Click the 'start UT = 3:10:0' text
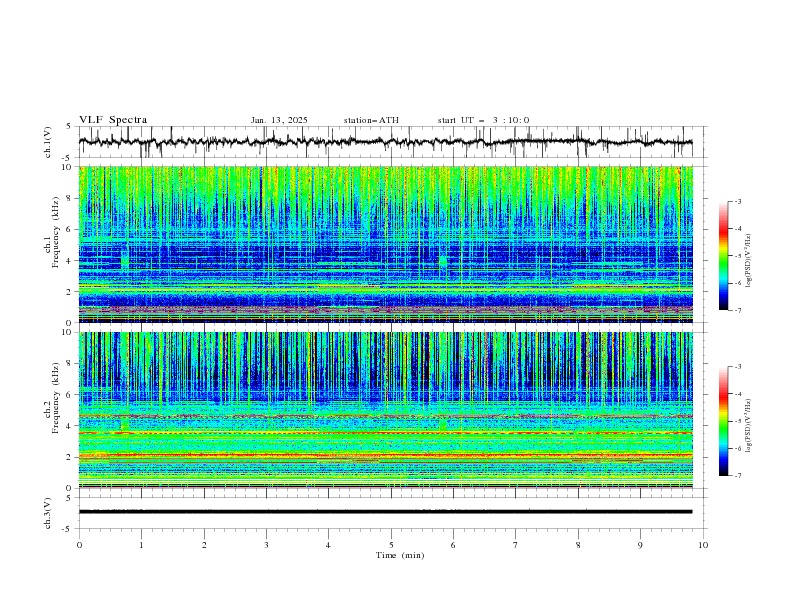 tap(483, 120)
